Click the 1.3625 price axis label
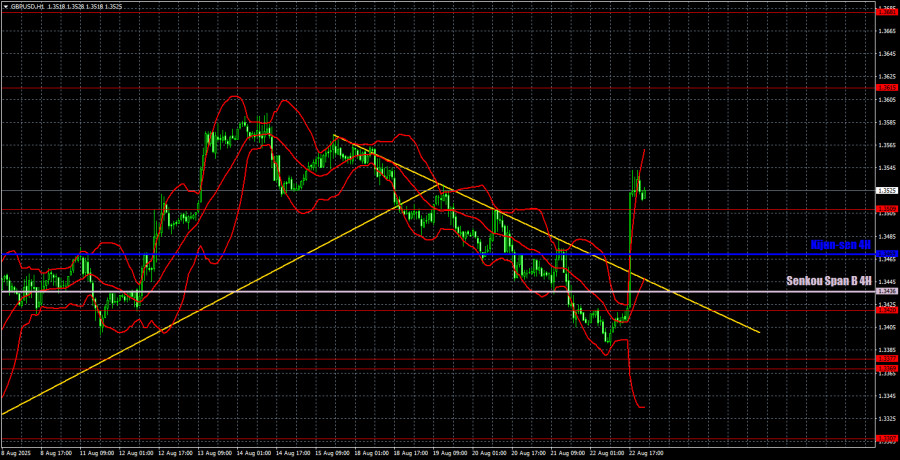This screenshot has width=900, height=460. point(886,76)
